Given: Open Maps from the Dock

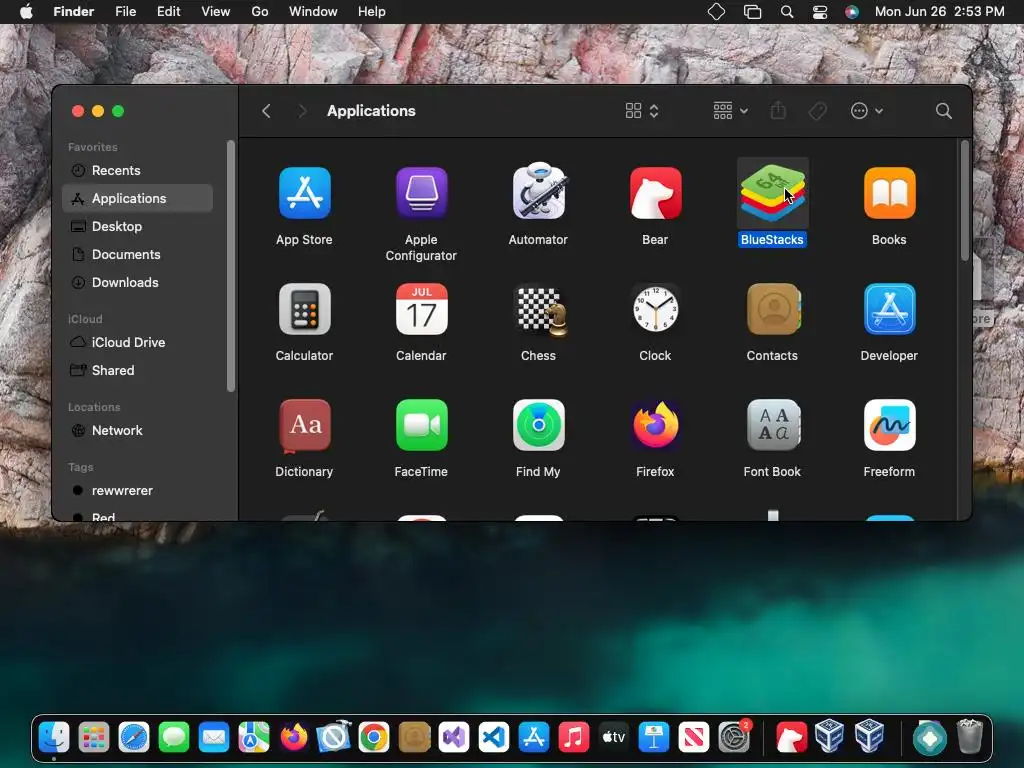Looking at the screenshot, I should (253, 738).
